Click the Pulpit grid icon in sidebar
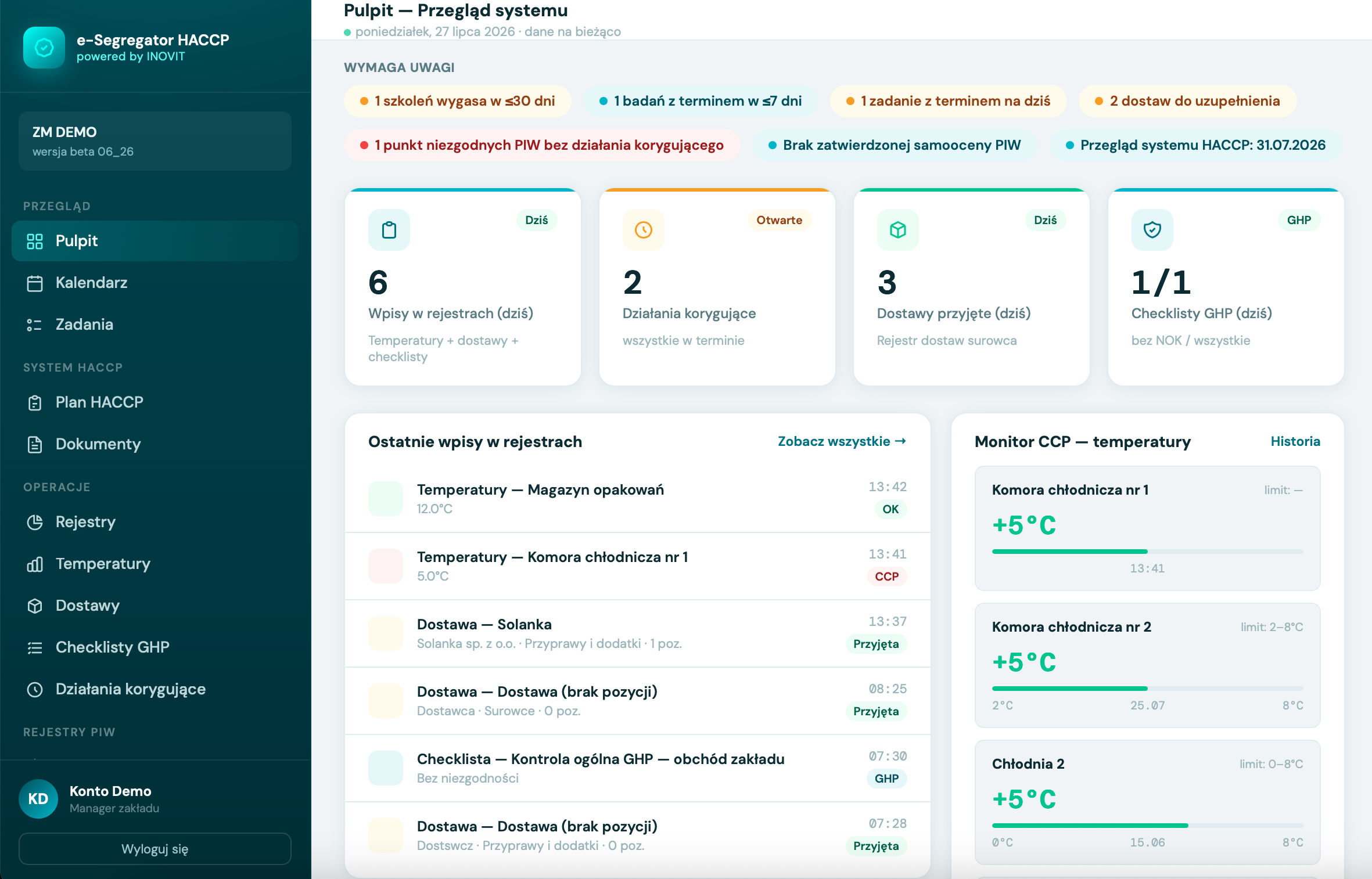Screen dimensions: 1372x879 35,241
